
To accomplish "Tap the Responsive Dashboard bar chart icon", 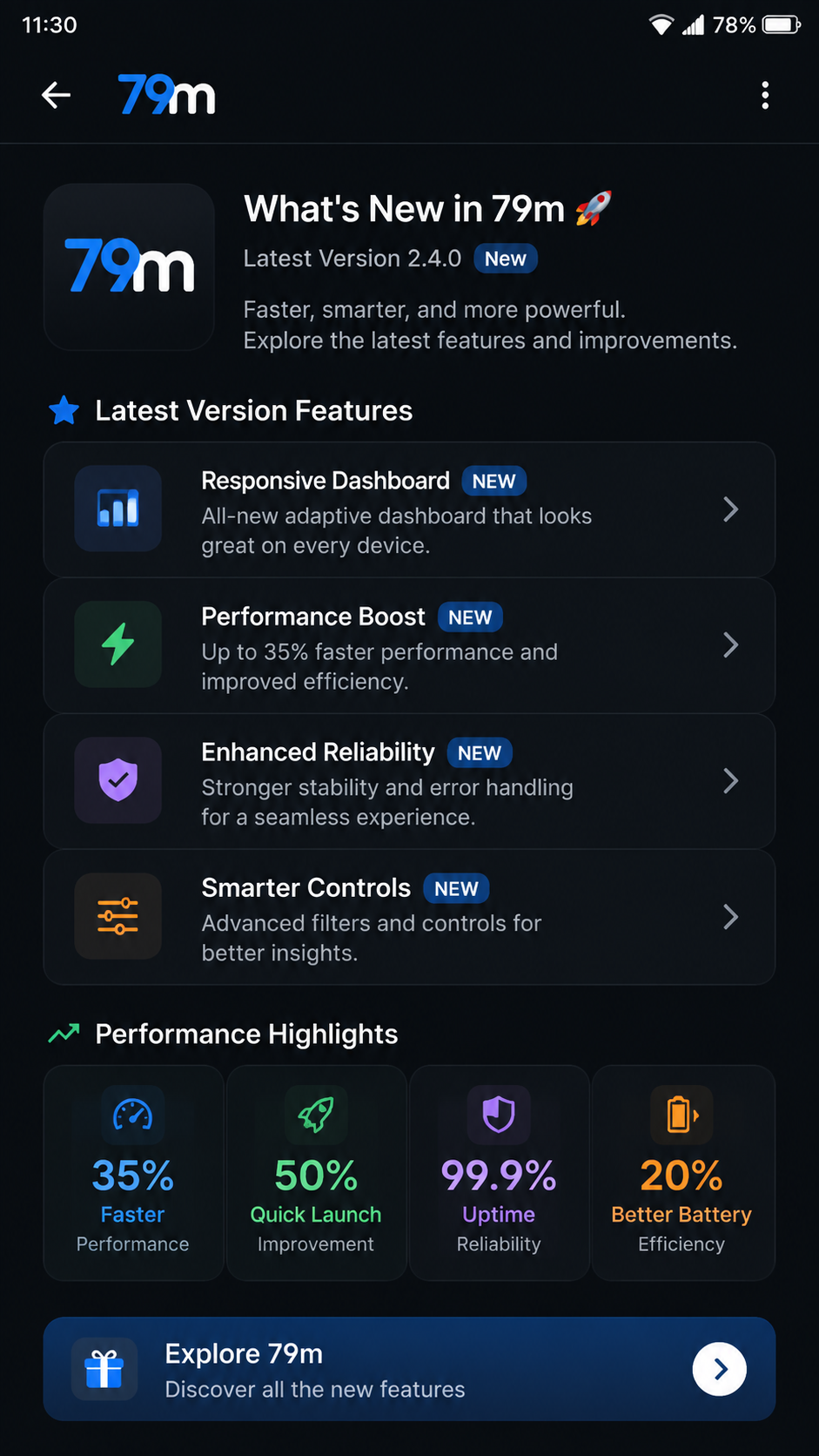I will pos(118,509).
